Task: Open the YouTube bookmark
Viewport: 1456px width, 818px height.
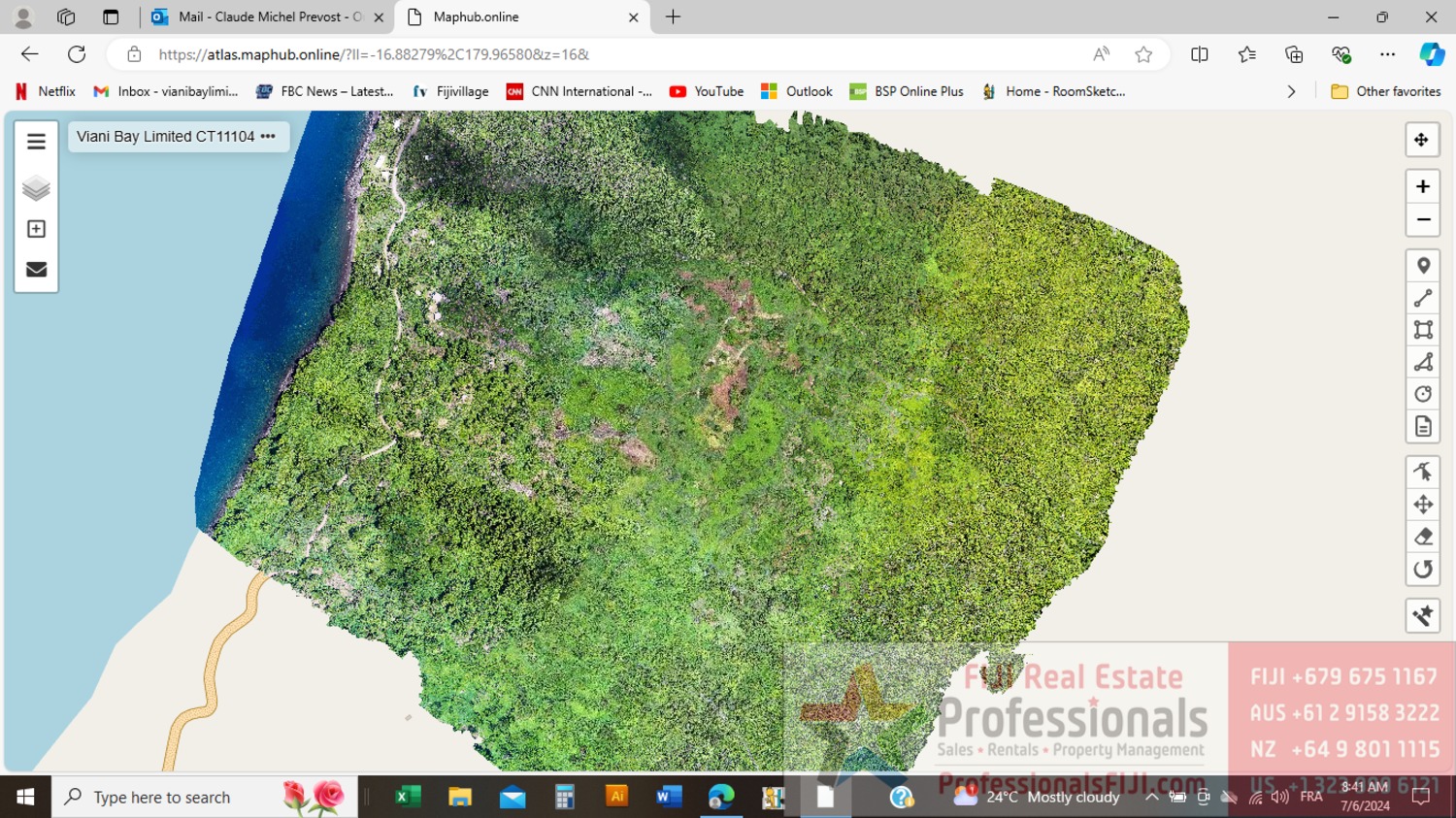Action: point(707,91)
